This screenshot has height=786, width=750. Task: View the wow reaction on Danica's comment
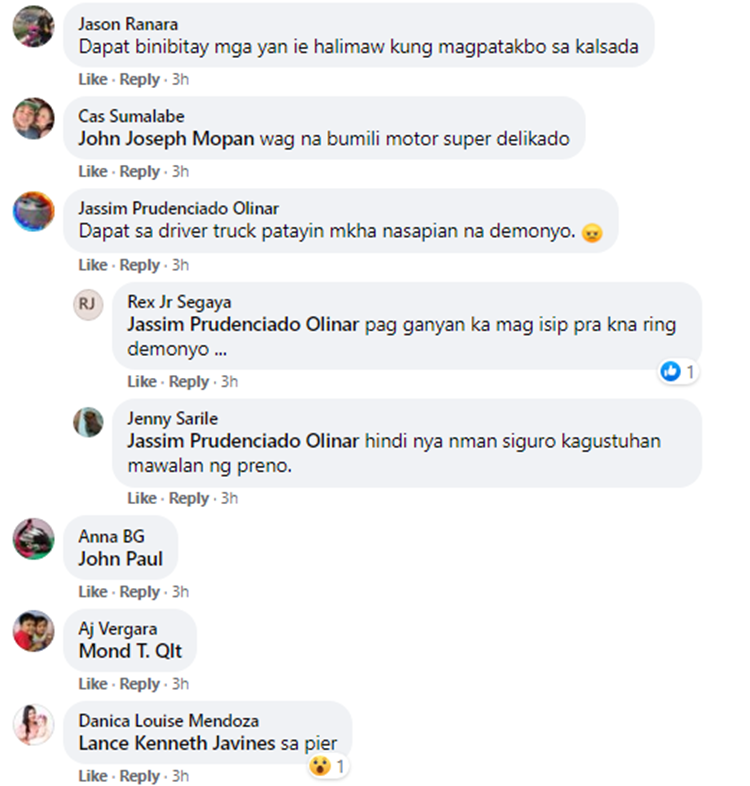pos(327,766)
